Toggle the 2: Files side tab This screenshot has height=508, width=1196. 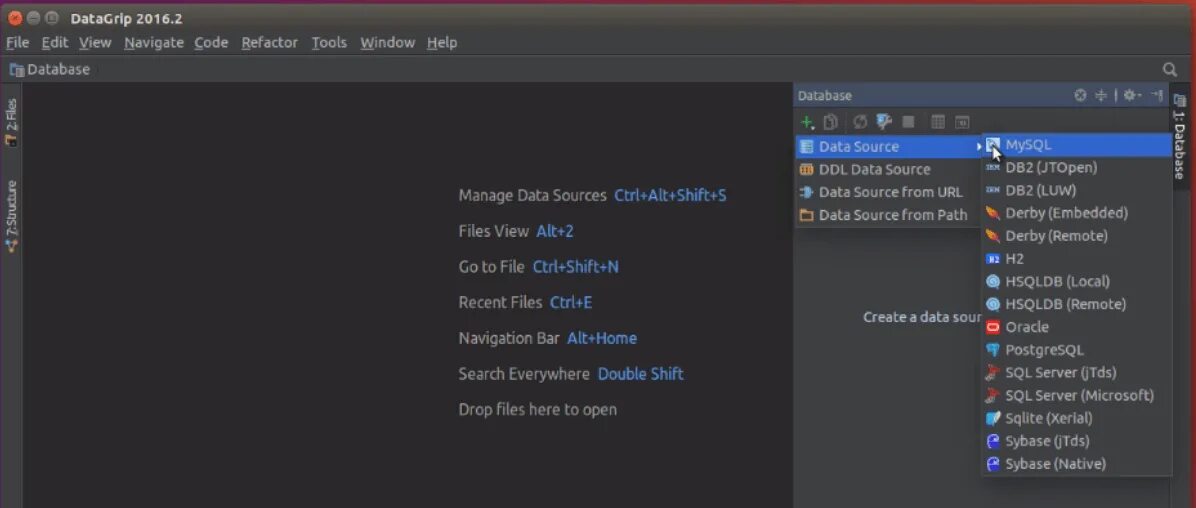pos(11,122)
